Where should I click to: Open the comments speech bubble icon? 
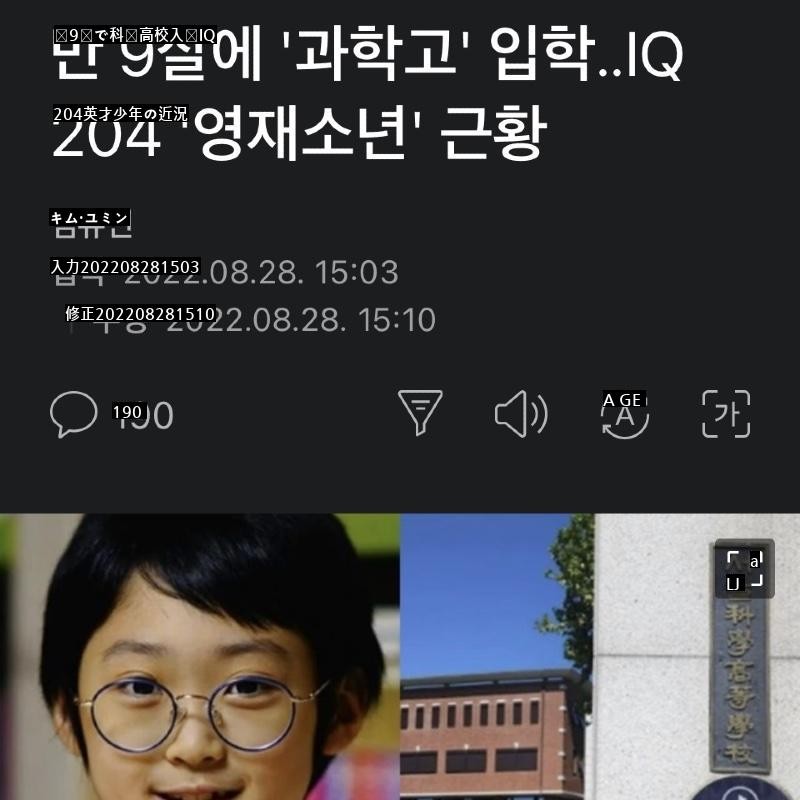(x=73, y=414)
